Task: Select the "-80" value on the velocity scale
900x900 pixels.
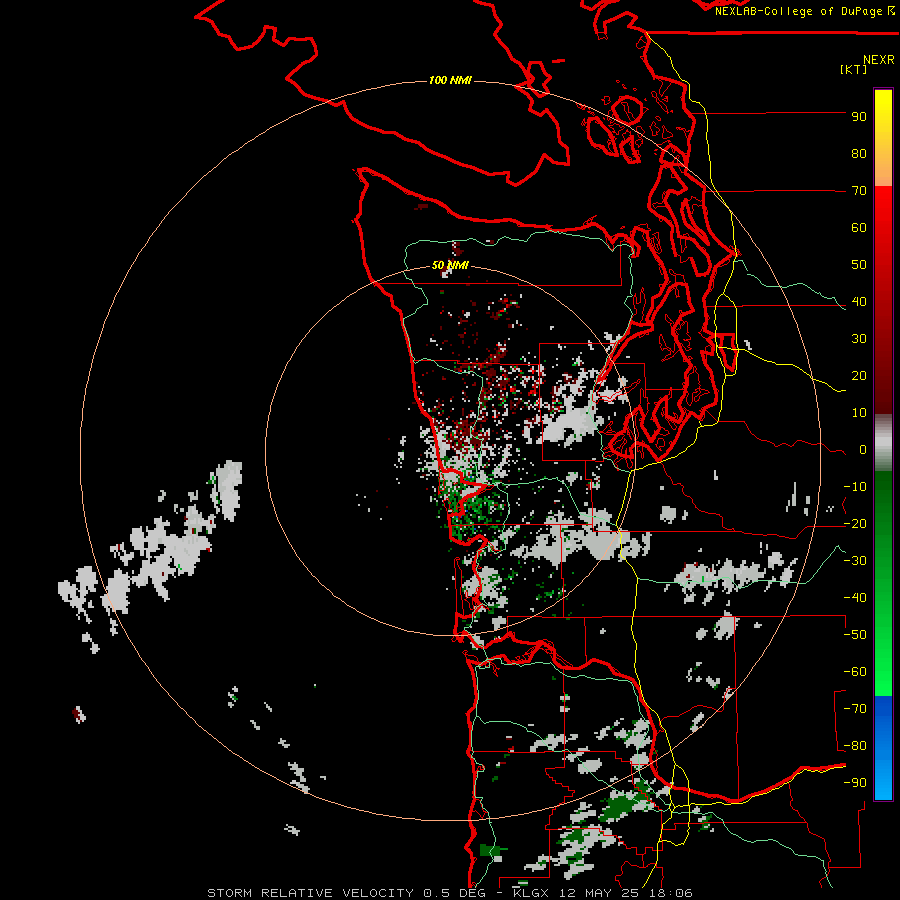Action: pos(855,746)
